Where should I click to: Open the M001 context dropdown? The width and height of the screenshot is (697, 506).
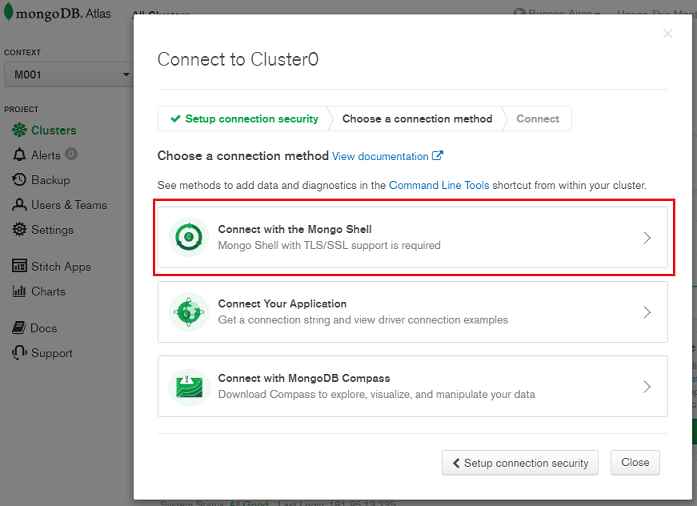point(68,74)
